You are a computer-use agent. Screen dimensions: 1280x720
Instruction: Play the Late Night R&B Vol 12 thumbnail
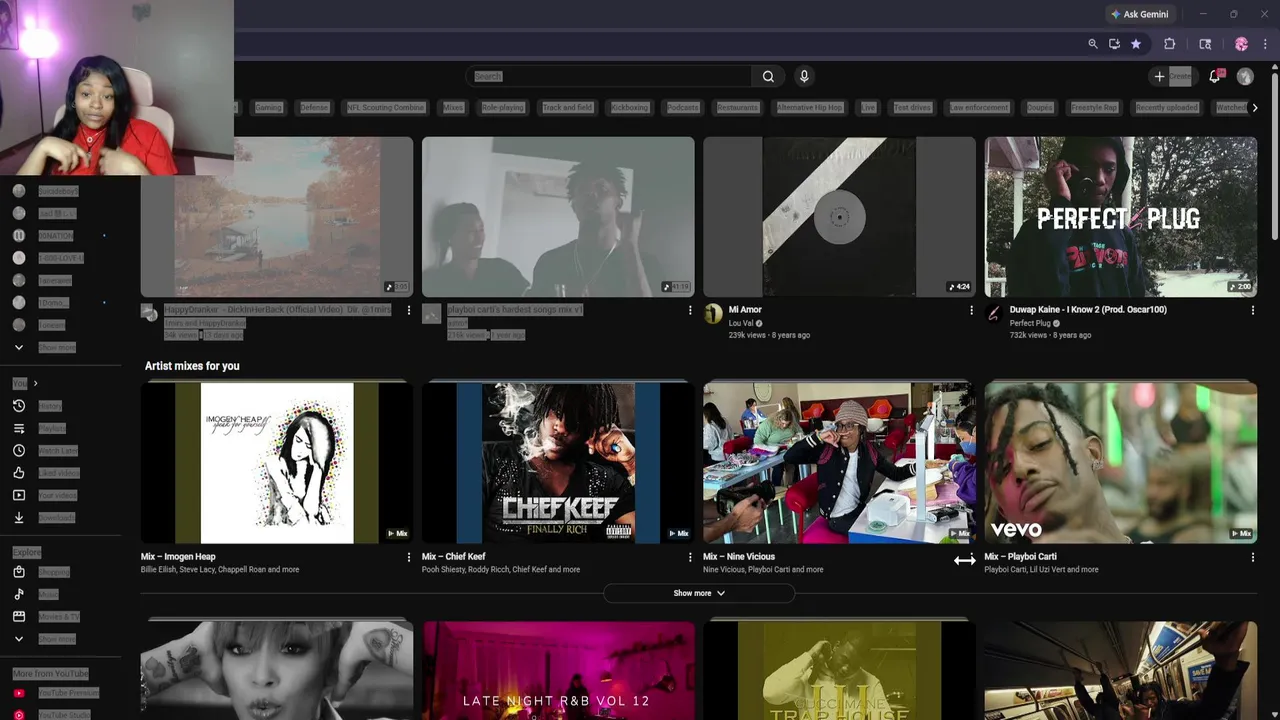coord(558,670)
